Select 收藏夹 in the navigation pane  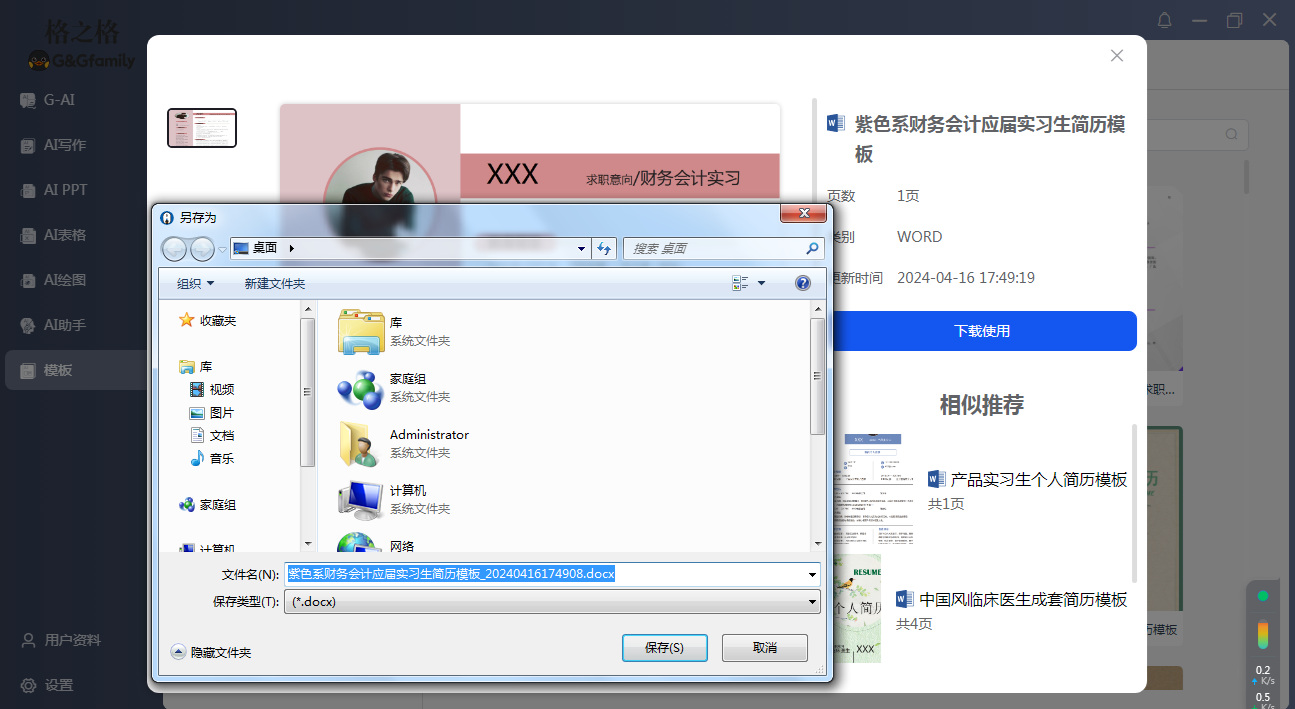tap(208, 321)
